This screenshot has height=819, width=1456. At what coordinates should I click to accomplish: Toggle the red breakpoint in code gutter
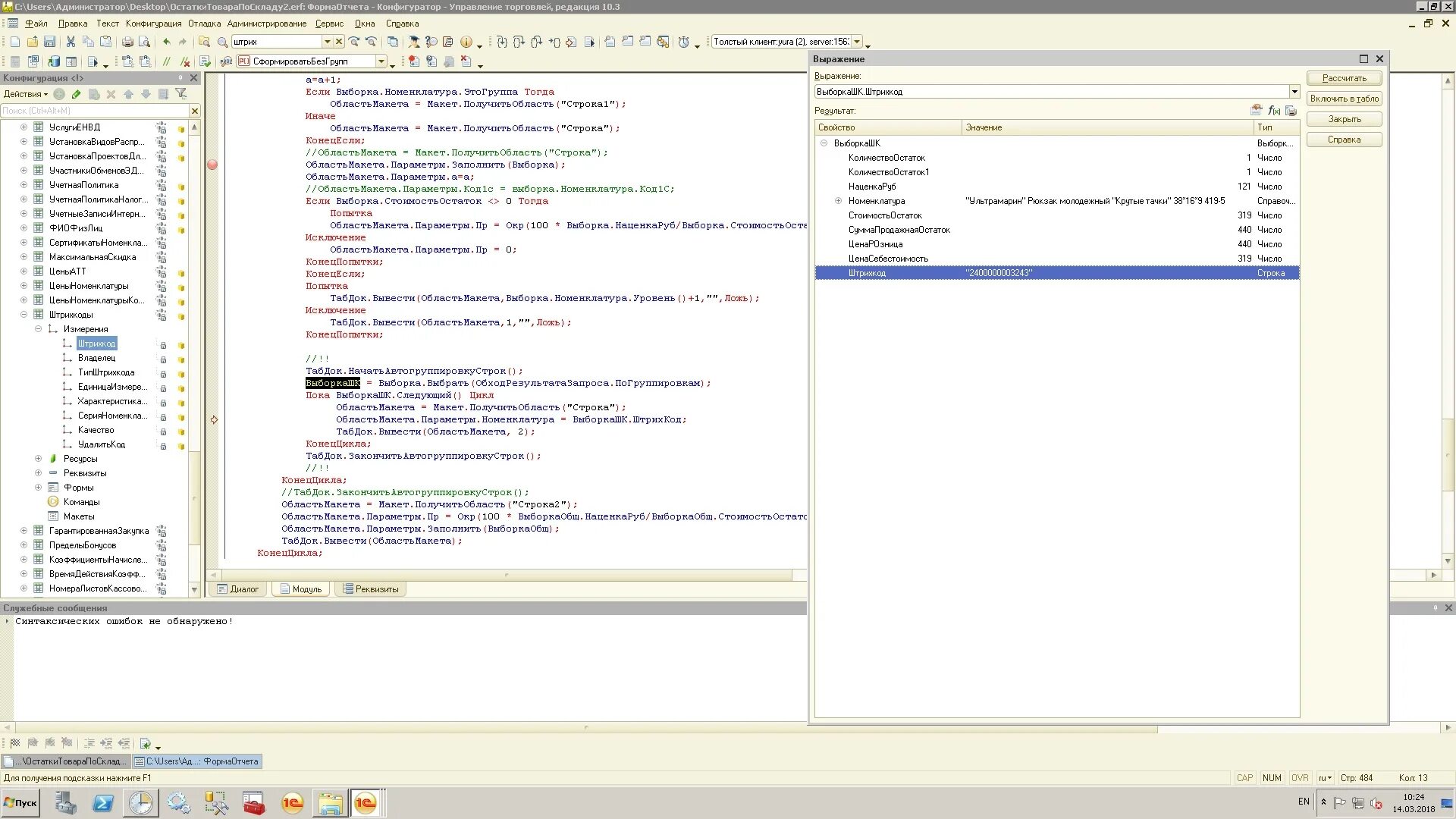coord(212,165)
